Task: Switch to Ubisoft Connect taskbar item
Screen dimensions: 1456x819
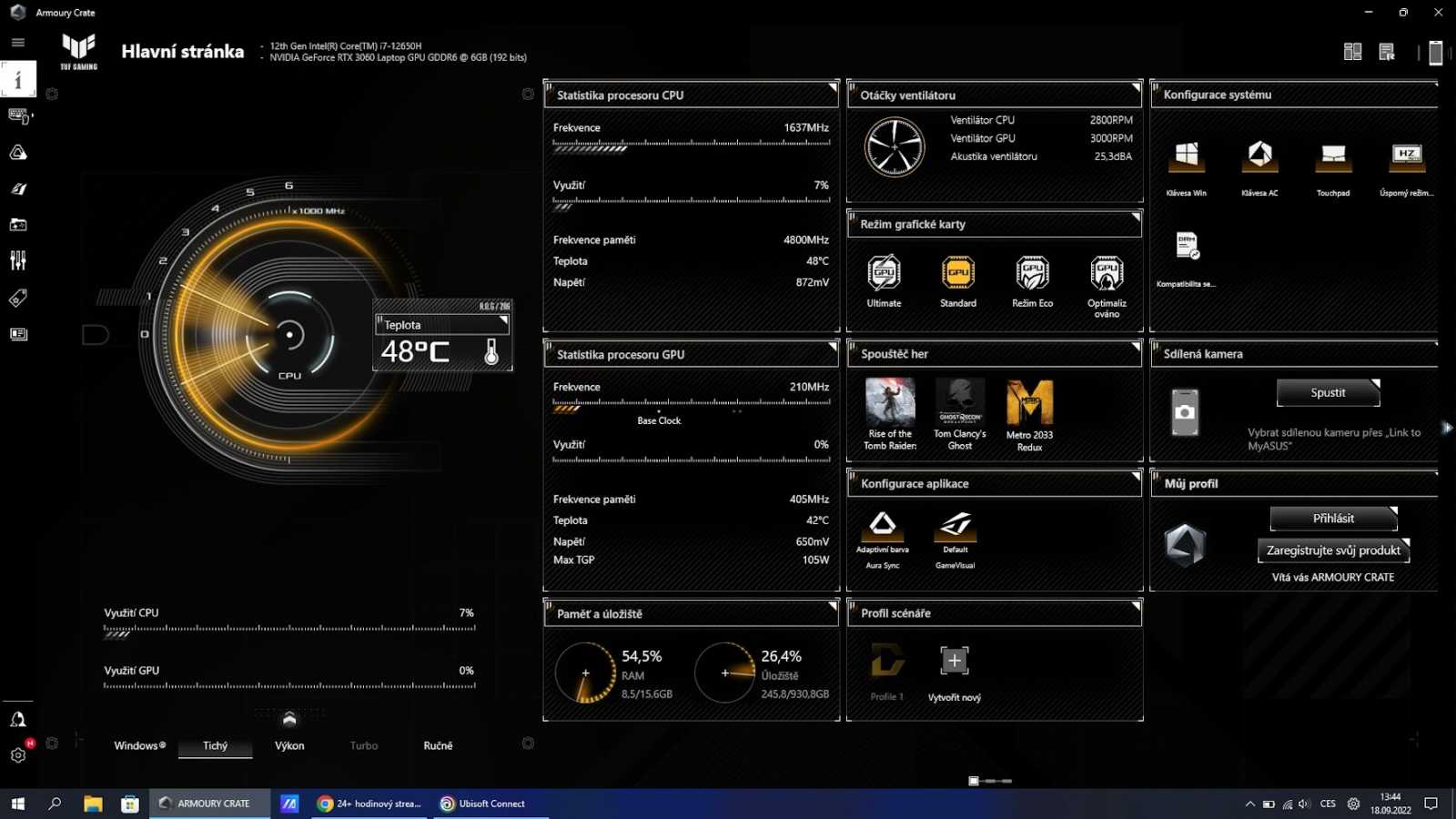Action: [491, 804]
